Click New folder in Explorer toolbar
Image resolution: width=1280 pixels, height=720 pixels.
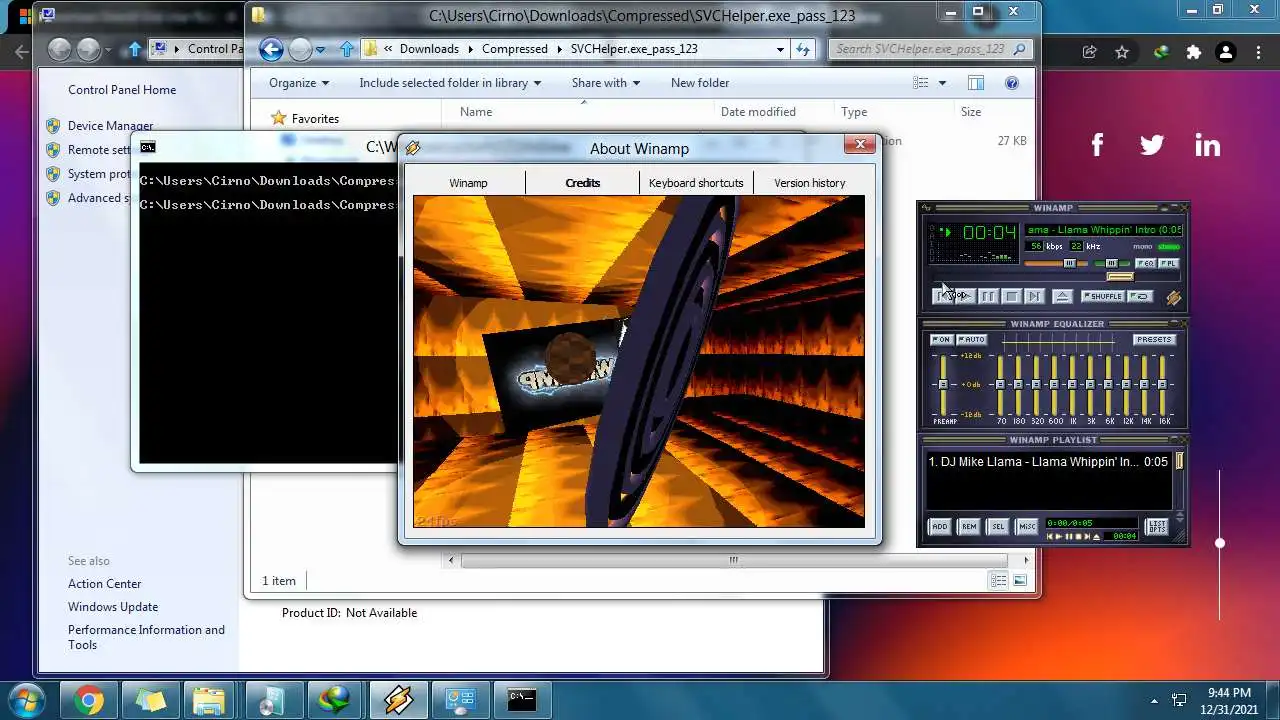[x=700, y=83]
